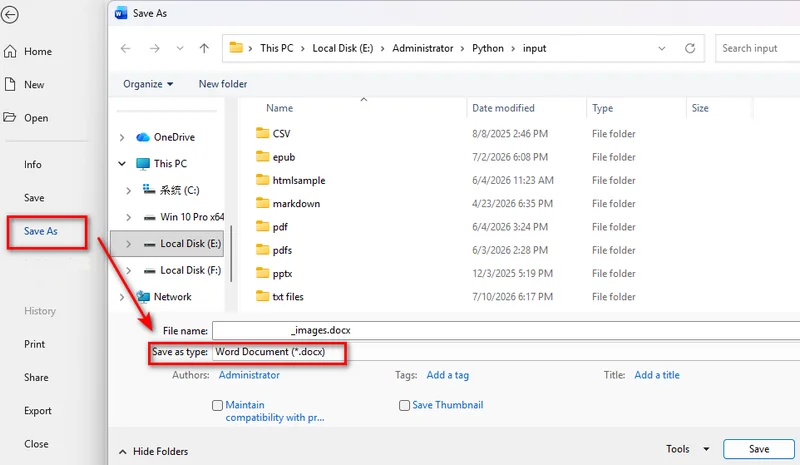Image resolution: width=800 pixels, height=465 pixels.
Task: Click the Add a tag link
Action: point(447,375)
